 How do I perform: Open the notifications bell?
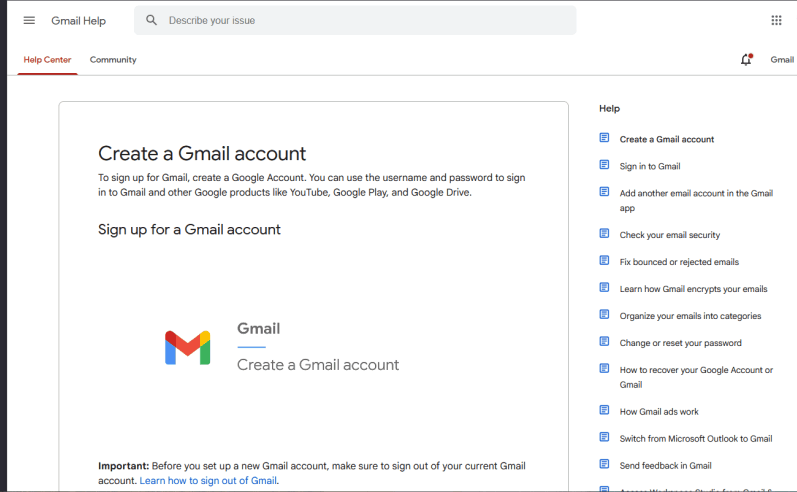745,60
